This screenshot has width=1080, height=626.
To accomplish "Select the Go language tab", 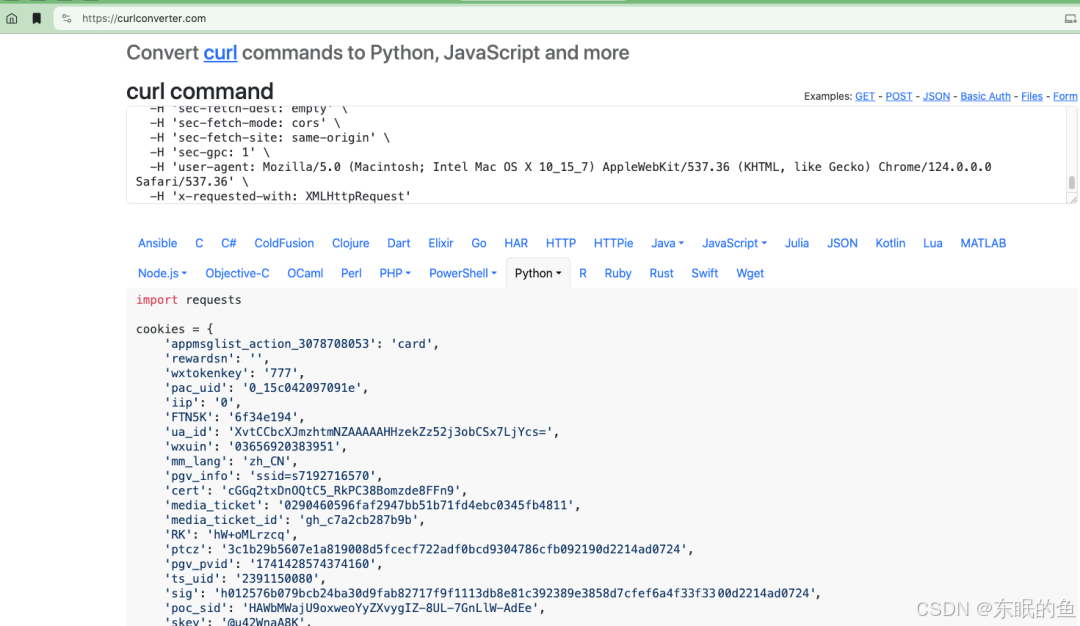I will click(x=479, y=243).
